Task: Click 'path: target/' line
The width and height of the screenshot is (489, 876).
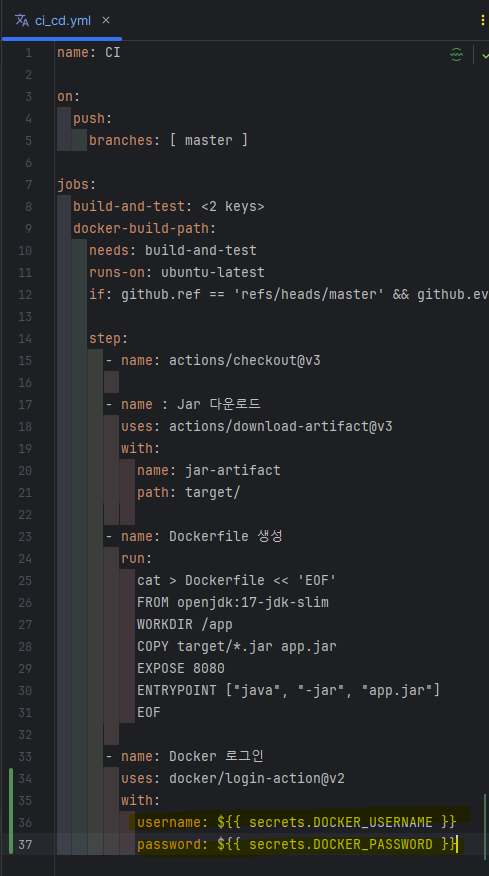Action: click(x=188, y=492)
